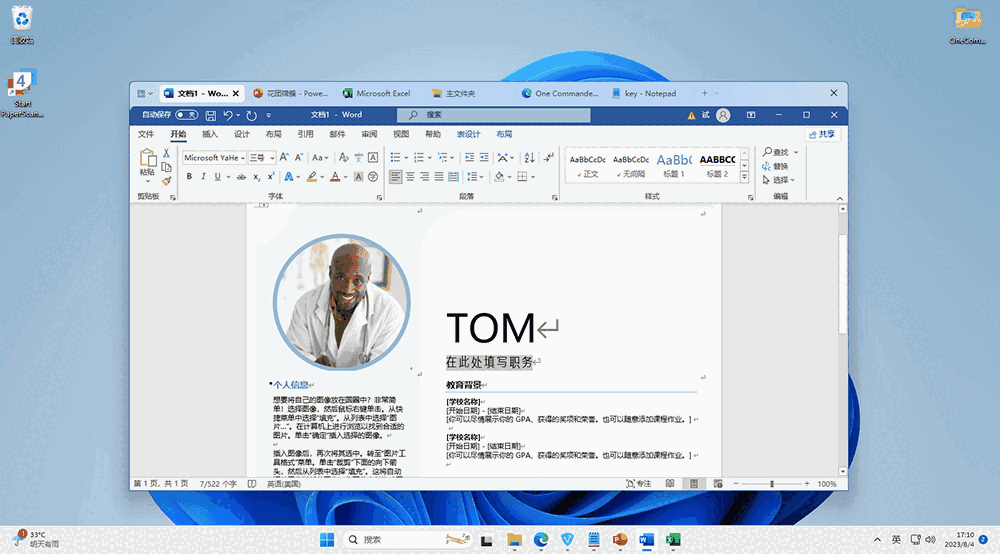Apply Bold formatting to the text

tap(188, 177)
